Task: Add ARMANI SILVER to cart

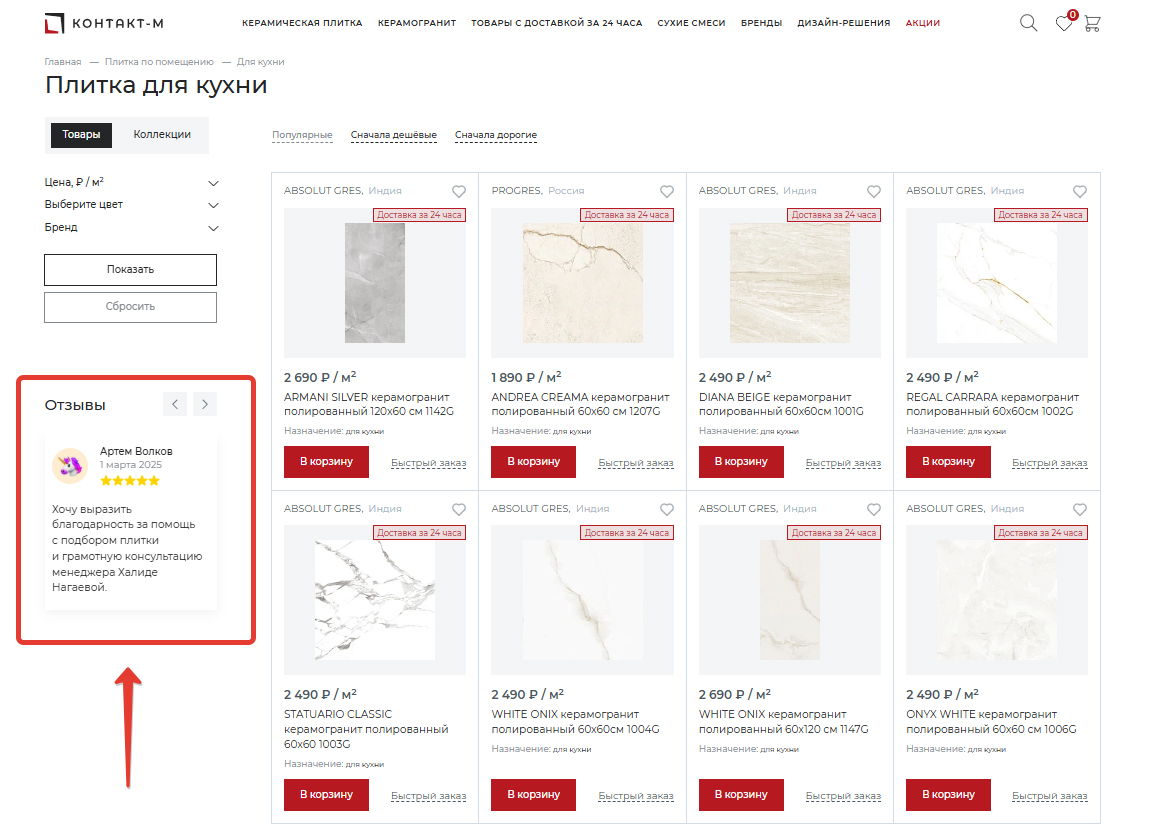Action: pos(326,461)
